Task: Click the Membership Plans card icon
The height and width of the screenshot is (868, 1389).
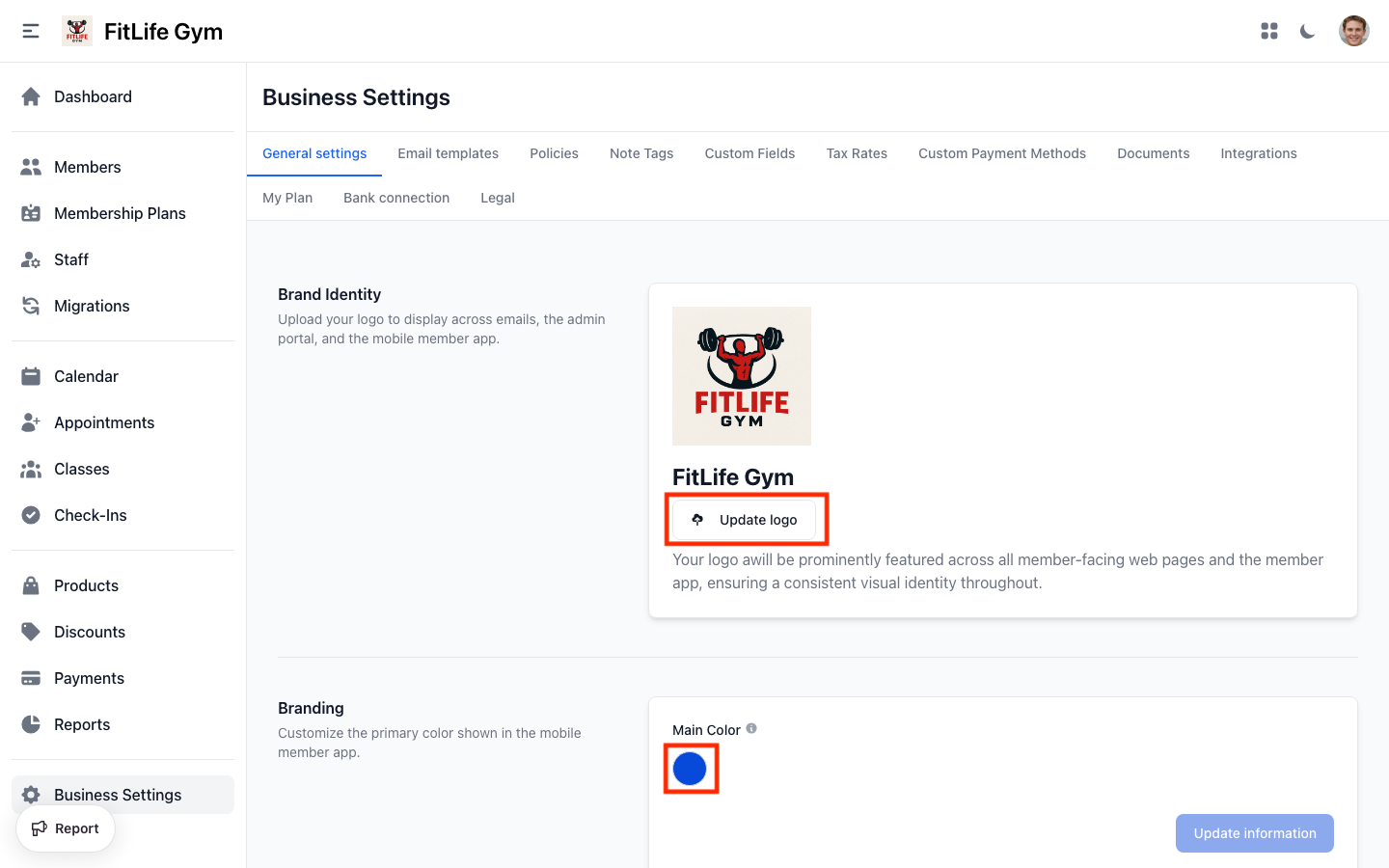Action: point(32,213)
